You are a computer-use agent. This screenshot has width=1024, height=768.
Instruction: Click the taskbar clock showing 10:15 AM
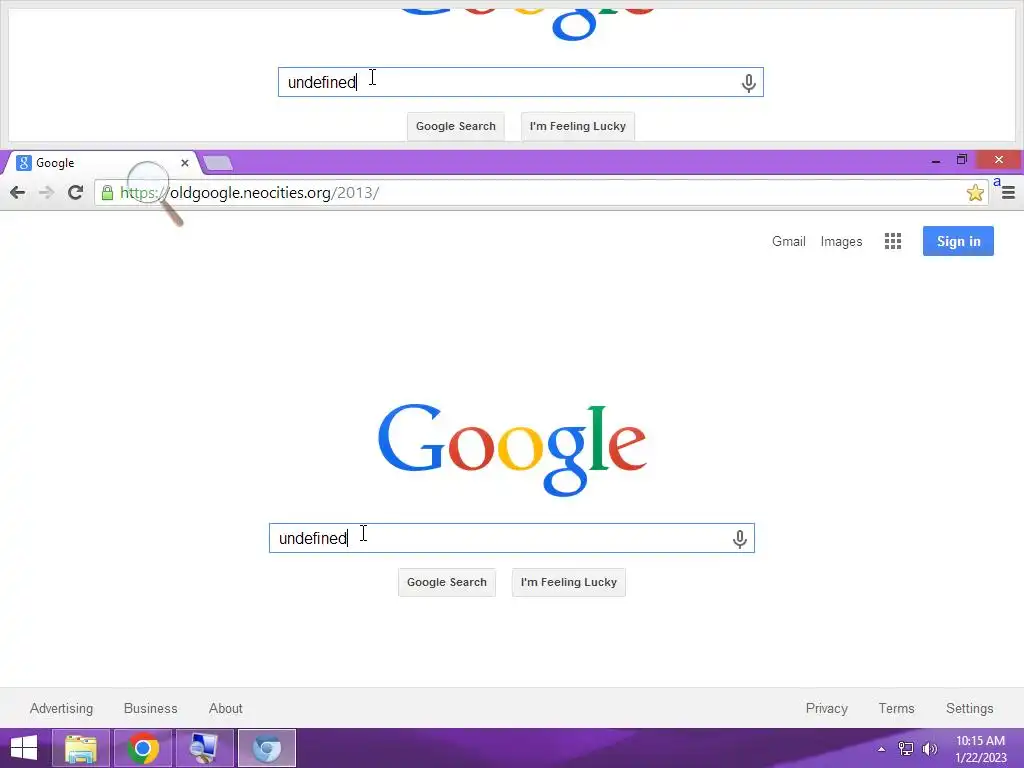point(981,749)
